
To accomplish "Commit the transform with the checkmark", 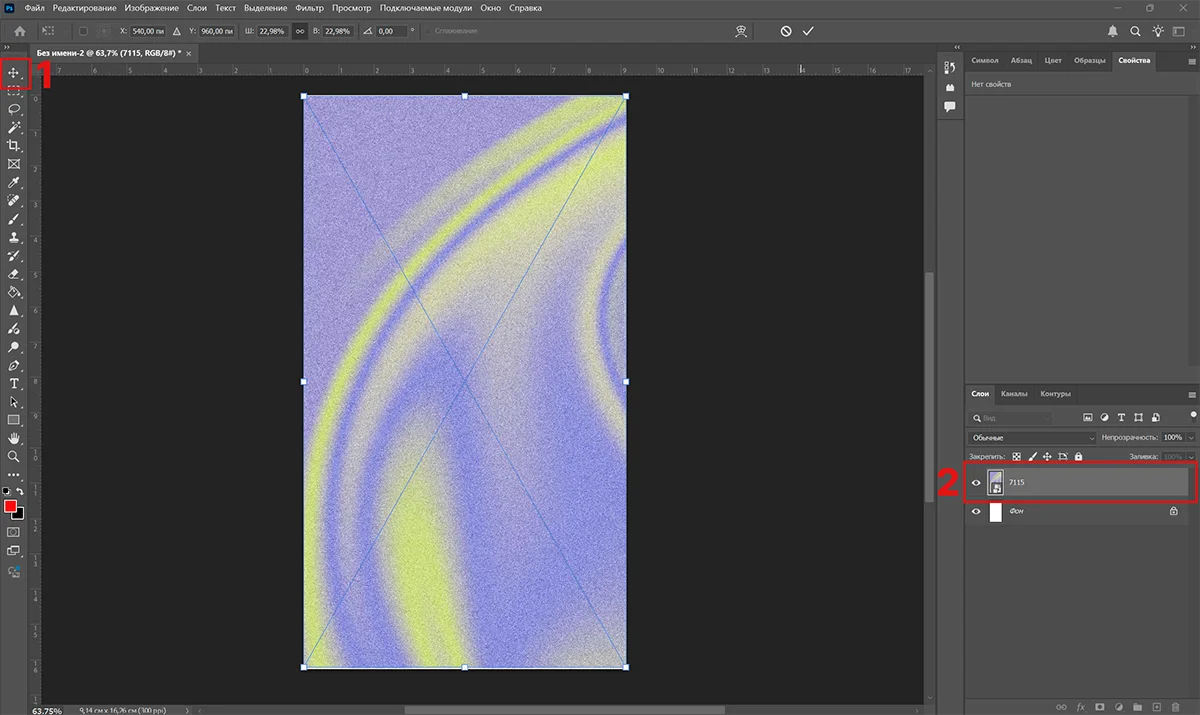I will [808, 31].
